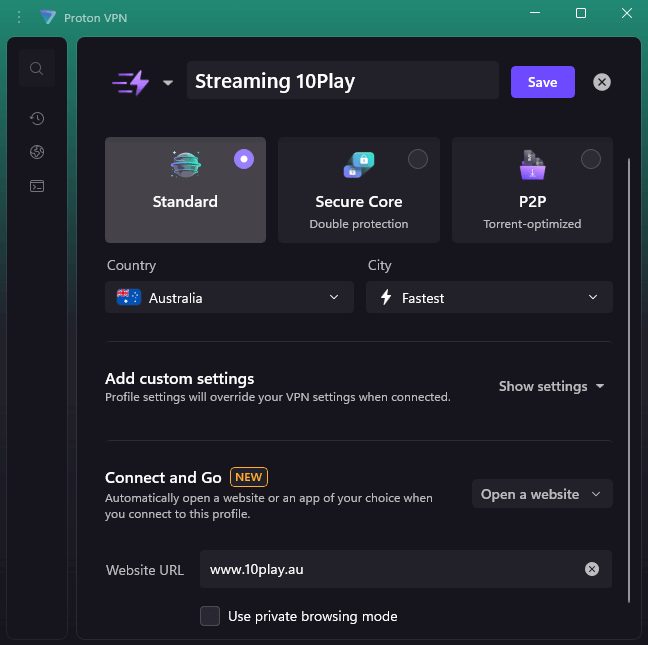648x645 pixels.
Task: Click the NEW badge beside Connect and Go
Action: click(249, 477)
